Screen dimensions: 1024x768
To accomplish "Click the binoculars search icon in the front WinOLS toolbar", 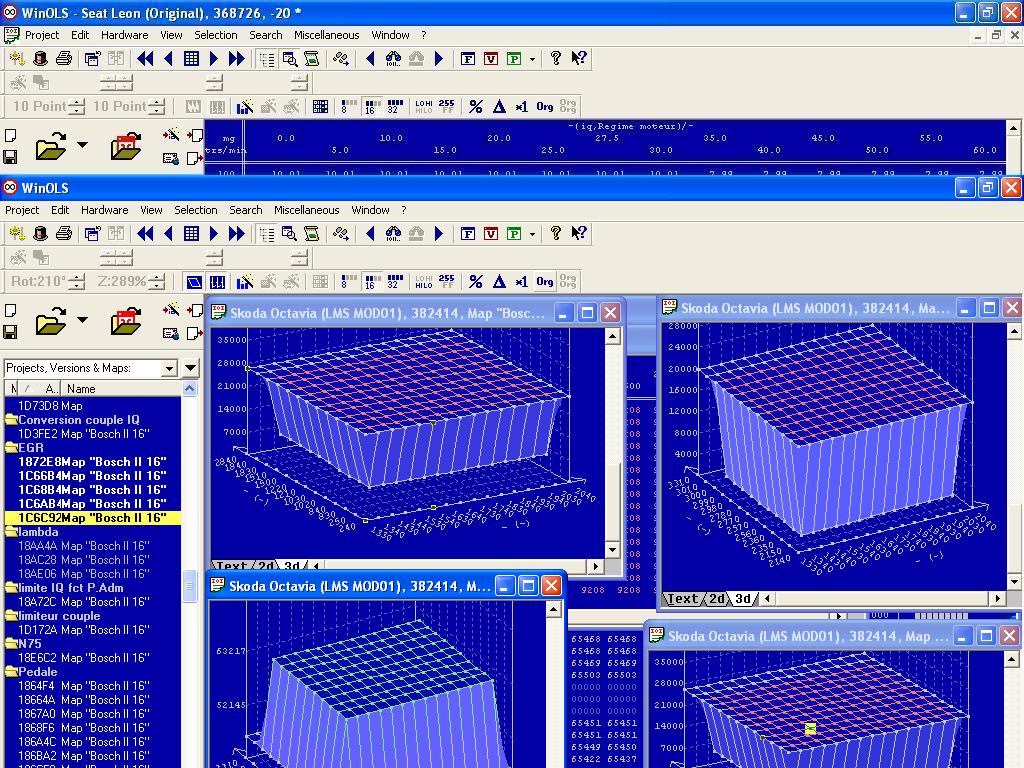I will point(393,233).
